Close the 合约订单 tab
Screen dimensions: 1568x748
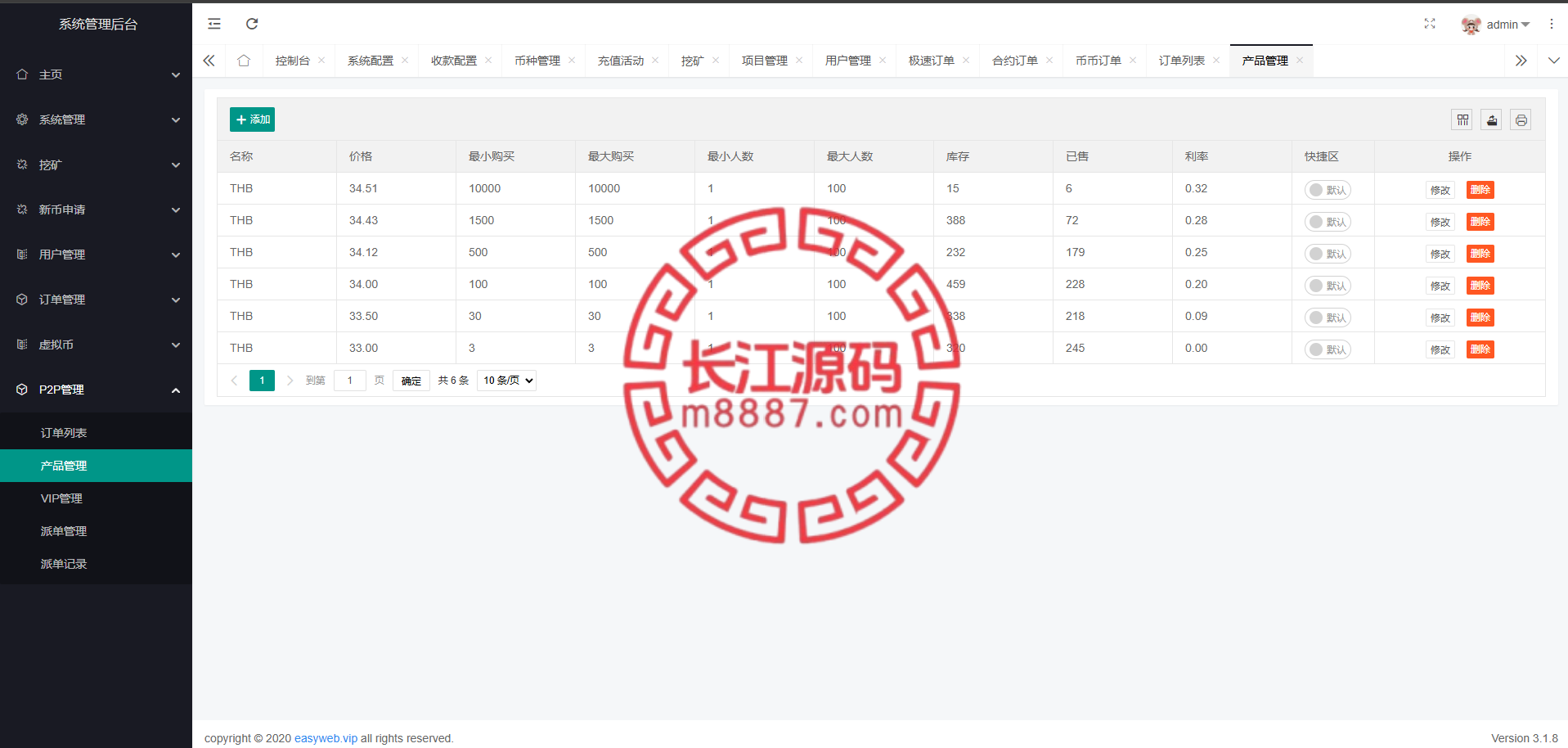pos(1049,61)
